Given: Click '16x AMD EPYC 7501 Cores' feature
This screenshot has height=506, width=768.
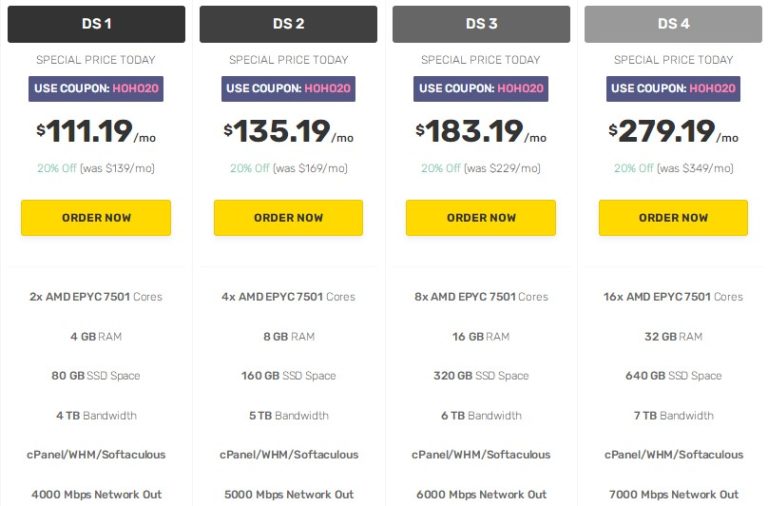Looking at the screenshot, I should point(673,297).
